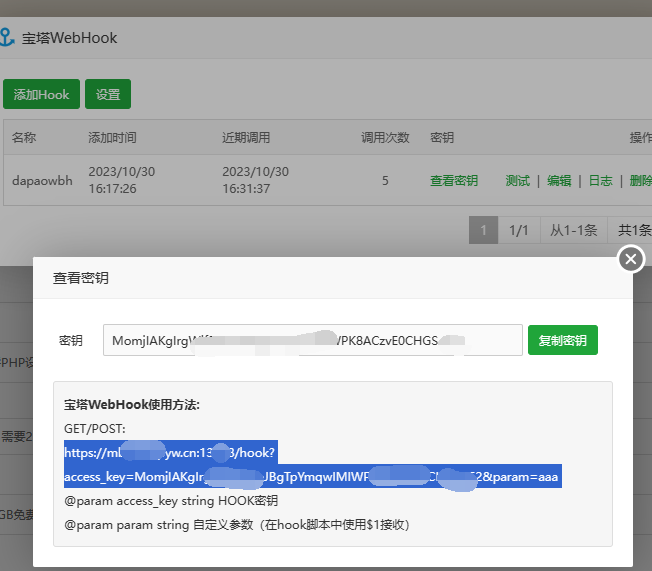Select page 1 in pagination
Screen dimensions: 652x571
click(483, 230)
